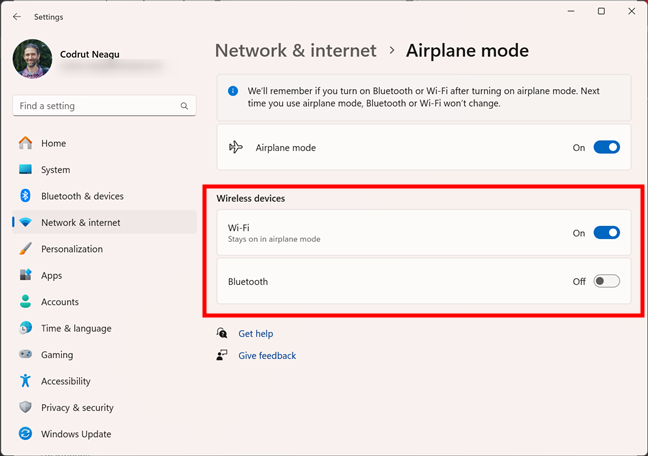Viewport: 648px width, 456px height.
Task: Open the System settings category
Action: [x=104, y=170]
